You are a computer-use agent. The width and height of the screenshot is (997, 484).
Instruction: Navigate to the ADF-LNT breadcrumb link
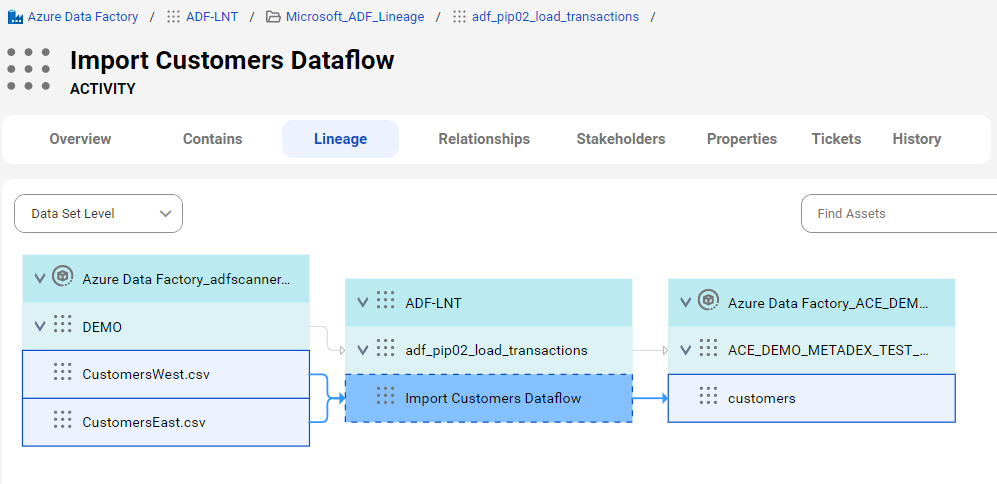pyautogui.click(x=212, y=17)
